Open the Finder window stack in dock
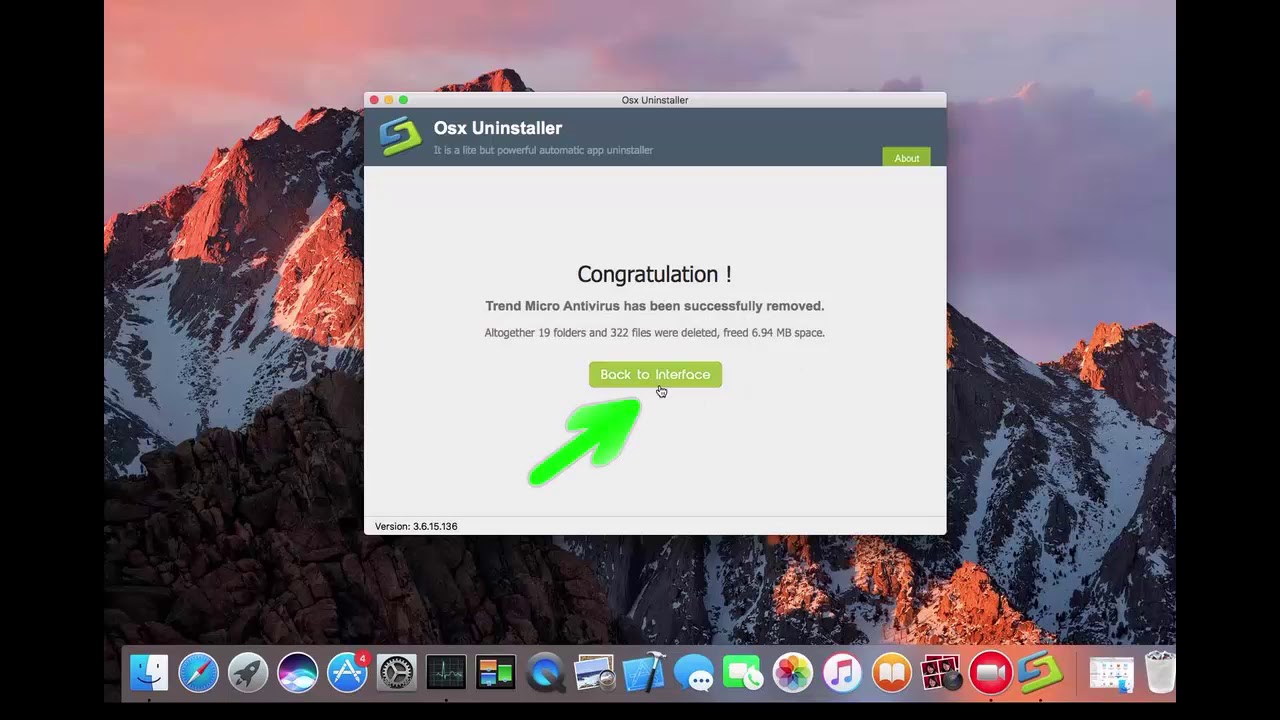 point(1111,673)
